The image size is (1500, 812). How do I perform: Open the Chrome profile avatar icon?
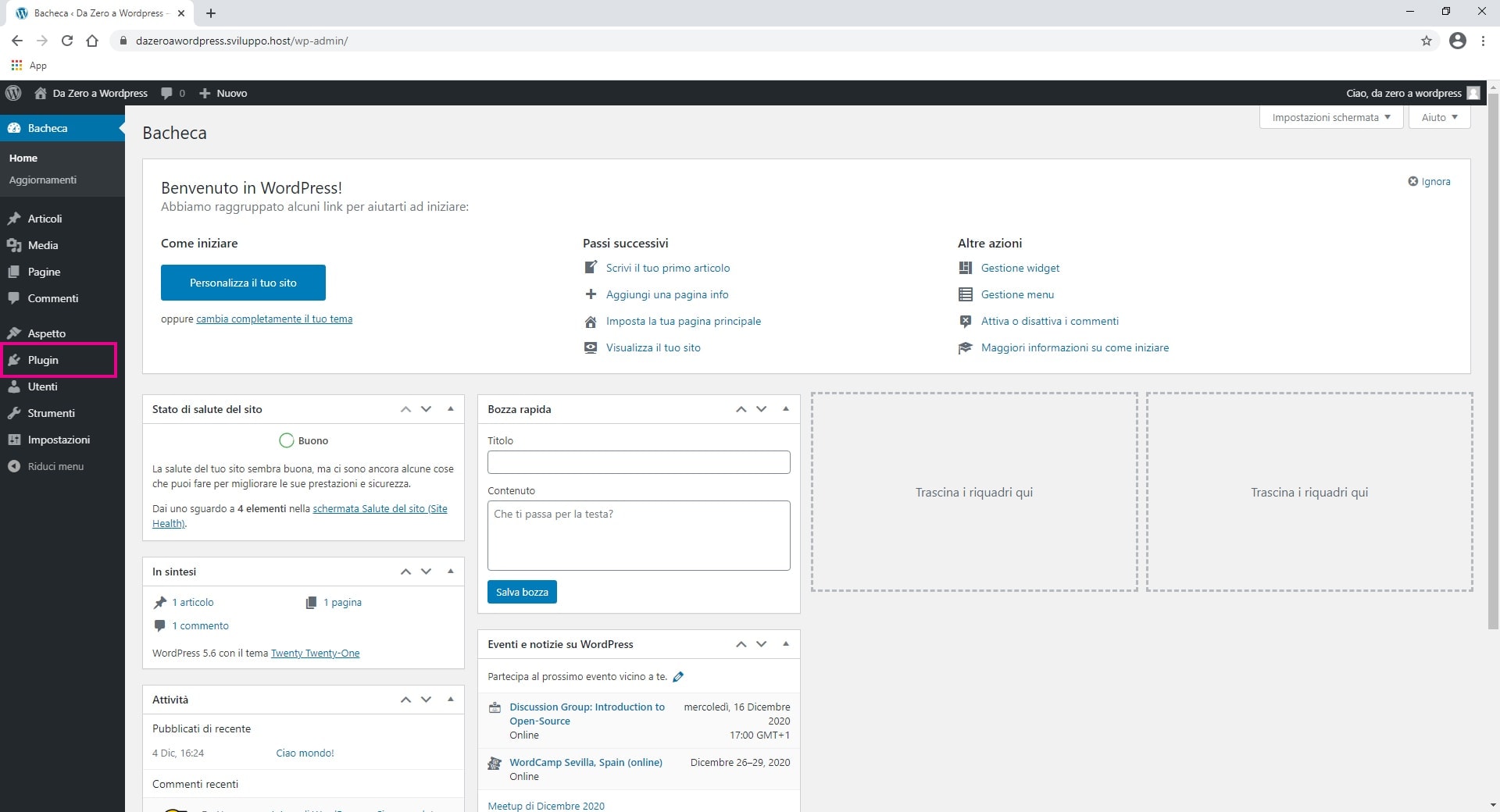click(x=1458, y=41)
